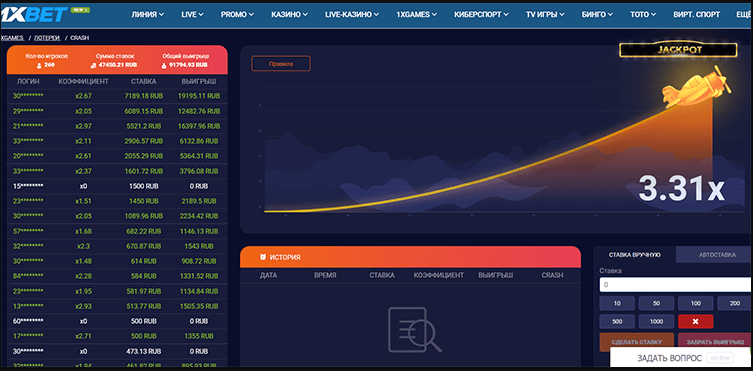753x371 pixels.
Task: Click the 7189.18 RUB stake cell
Action: 144,96
